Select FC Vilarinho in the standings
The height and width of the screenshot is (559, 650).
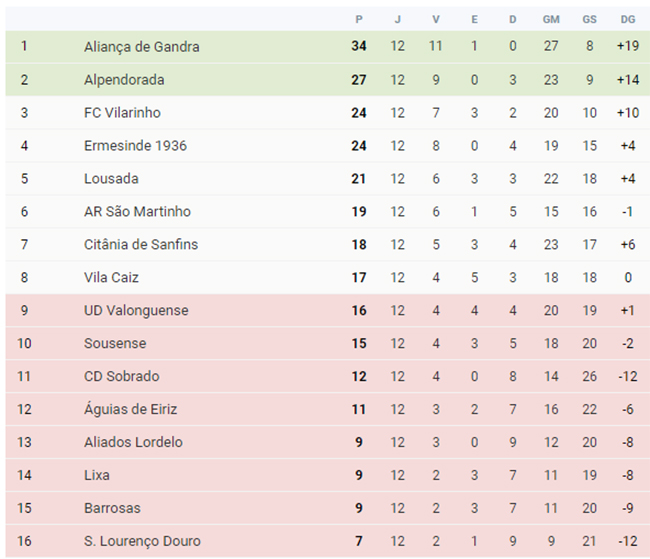pos(122,112)
